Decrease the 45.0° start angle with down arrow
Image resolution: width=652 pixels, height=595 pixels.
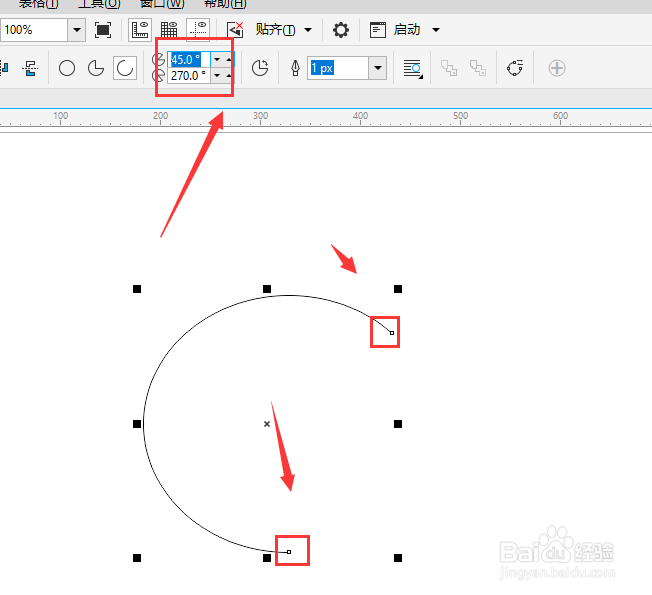click(x=217, y=59)
